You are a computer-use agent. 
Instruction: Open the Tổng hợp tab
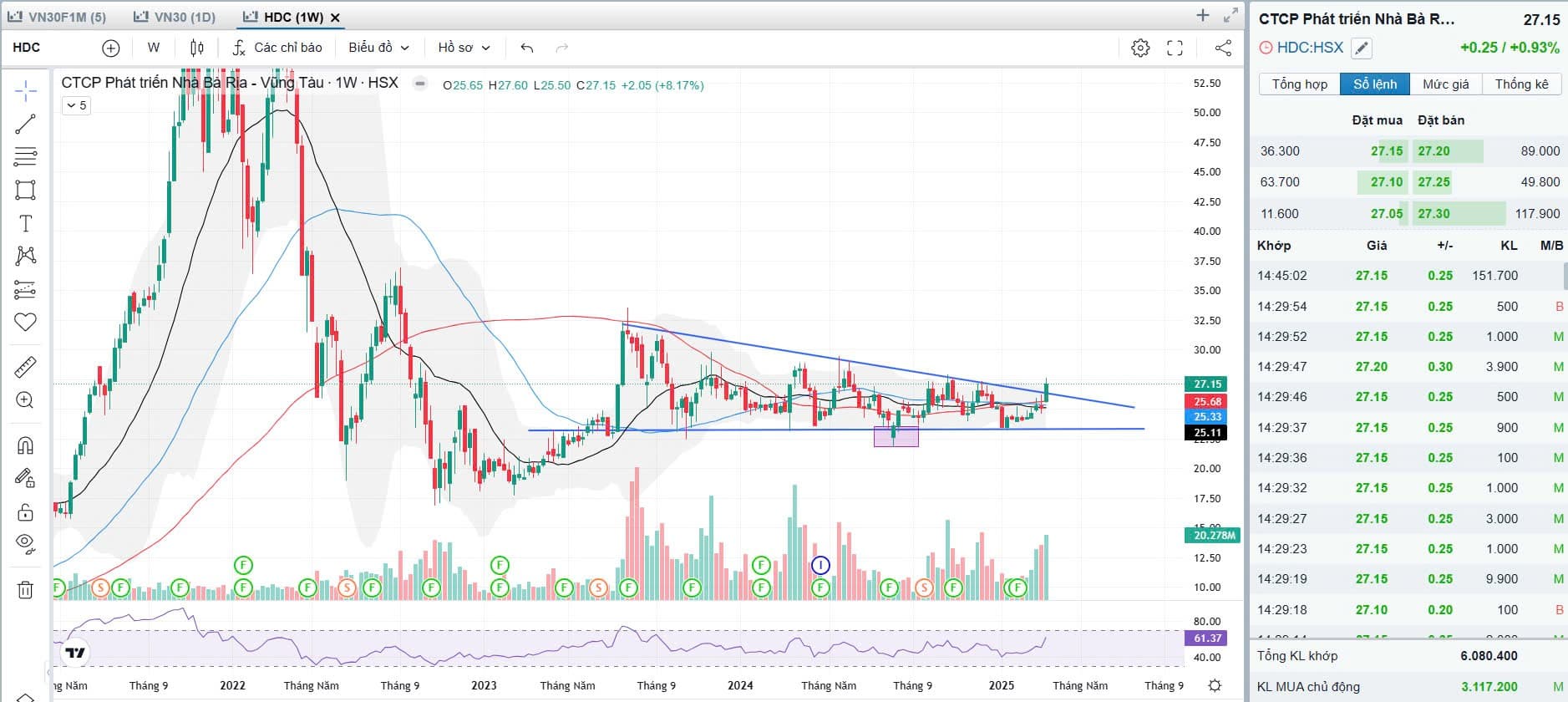pyautogui.click(x=1300, y=84)
